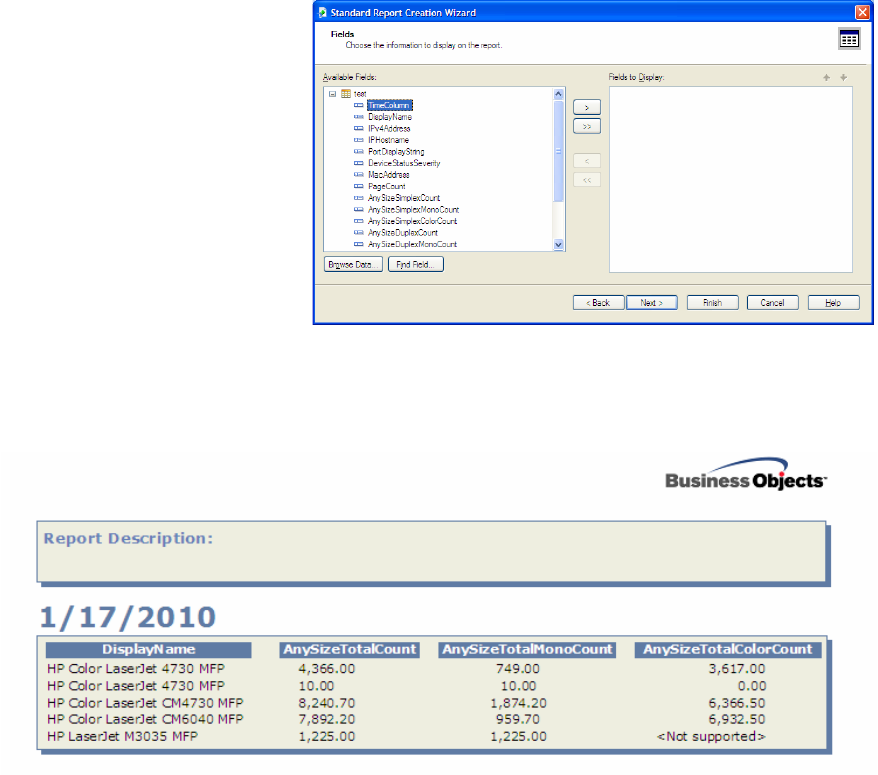The height and width of the screenshot is (775, 878).
Task: Select the IPv4Address field
Action: click(389, 129)
